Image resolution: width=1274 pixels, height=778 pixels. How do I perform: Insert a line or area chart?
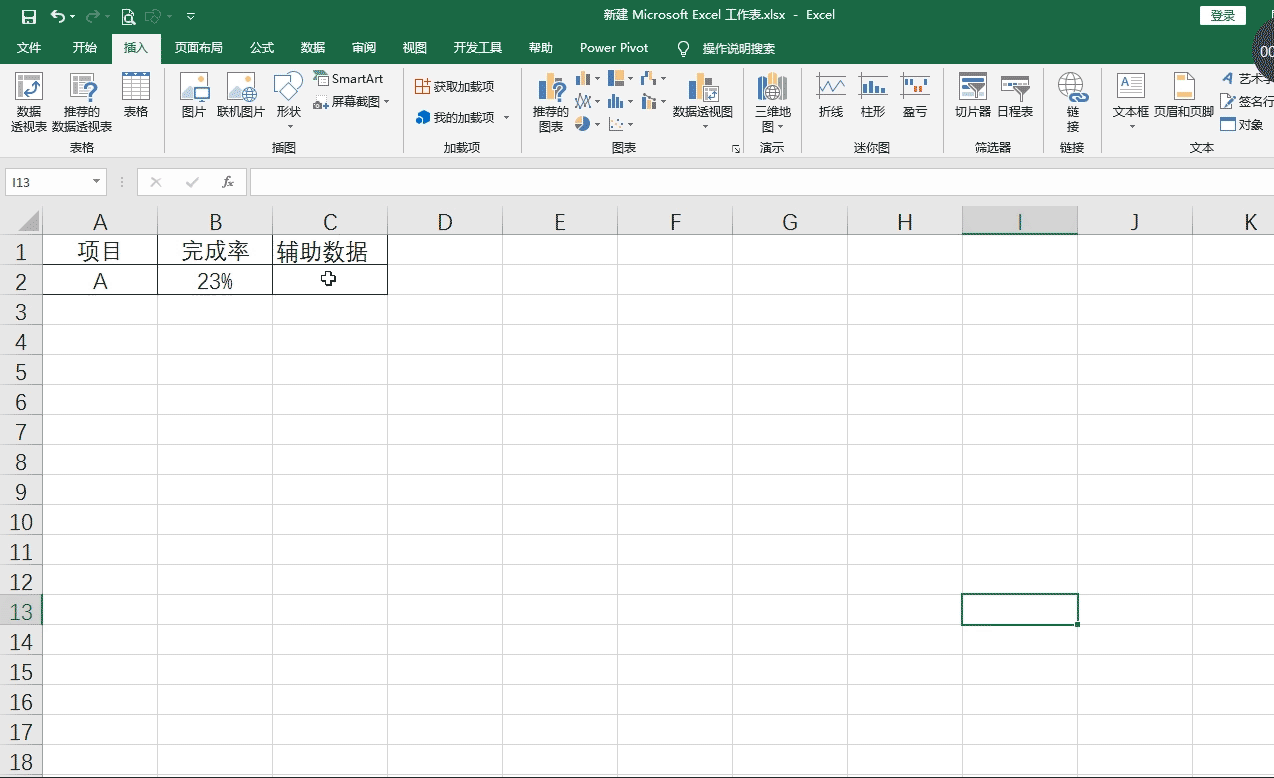(583, 101)
